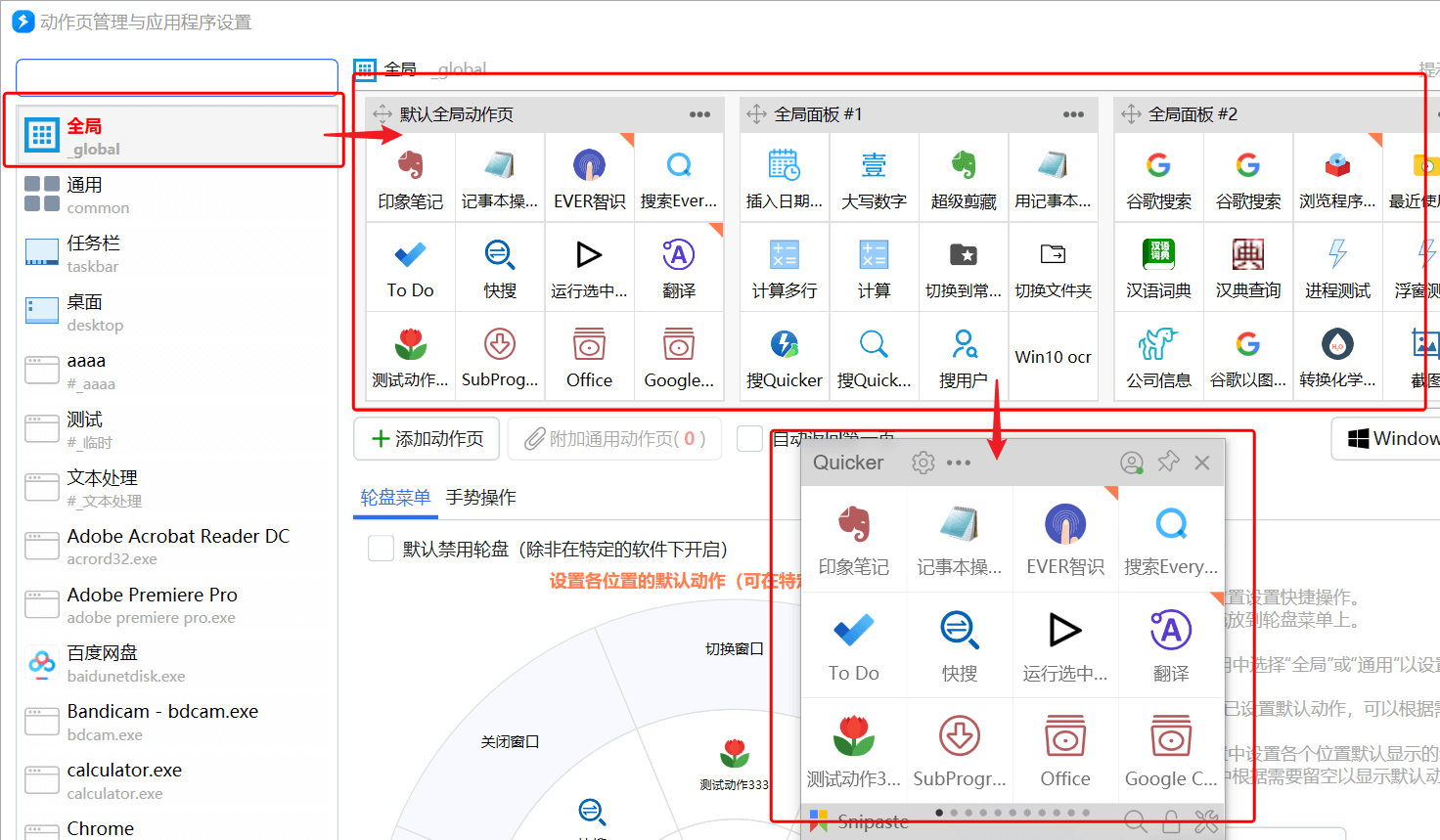Click 切换文件夹 action in 全局面板 #1
This screenshot has width=1440, height=840.
(x=1053, y=268)
